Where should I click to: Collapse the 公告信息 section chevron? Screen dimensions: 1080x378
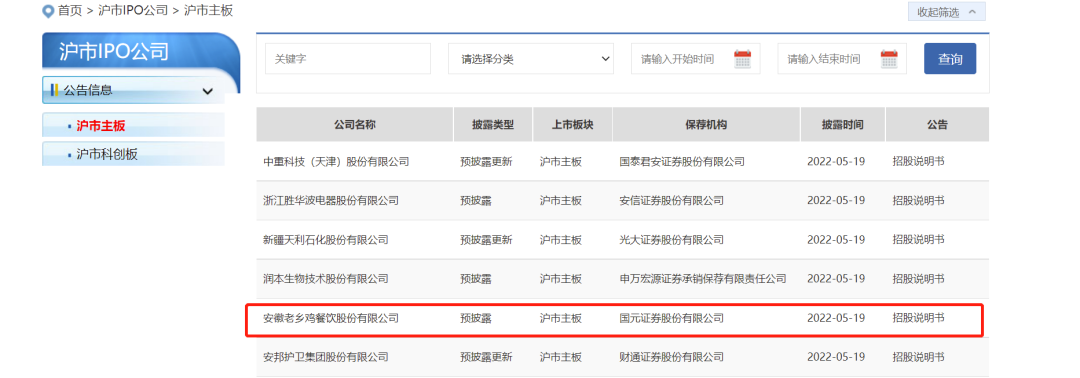207,91
